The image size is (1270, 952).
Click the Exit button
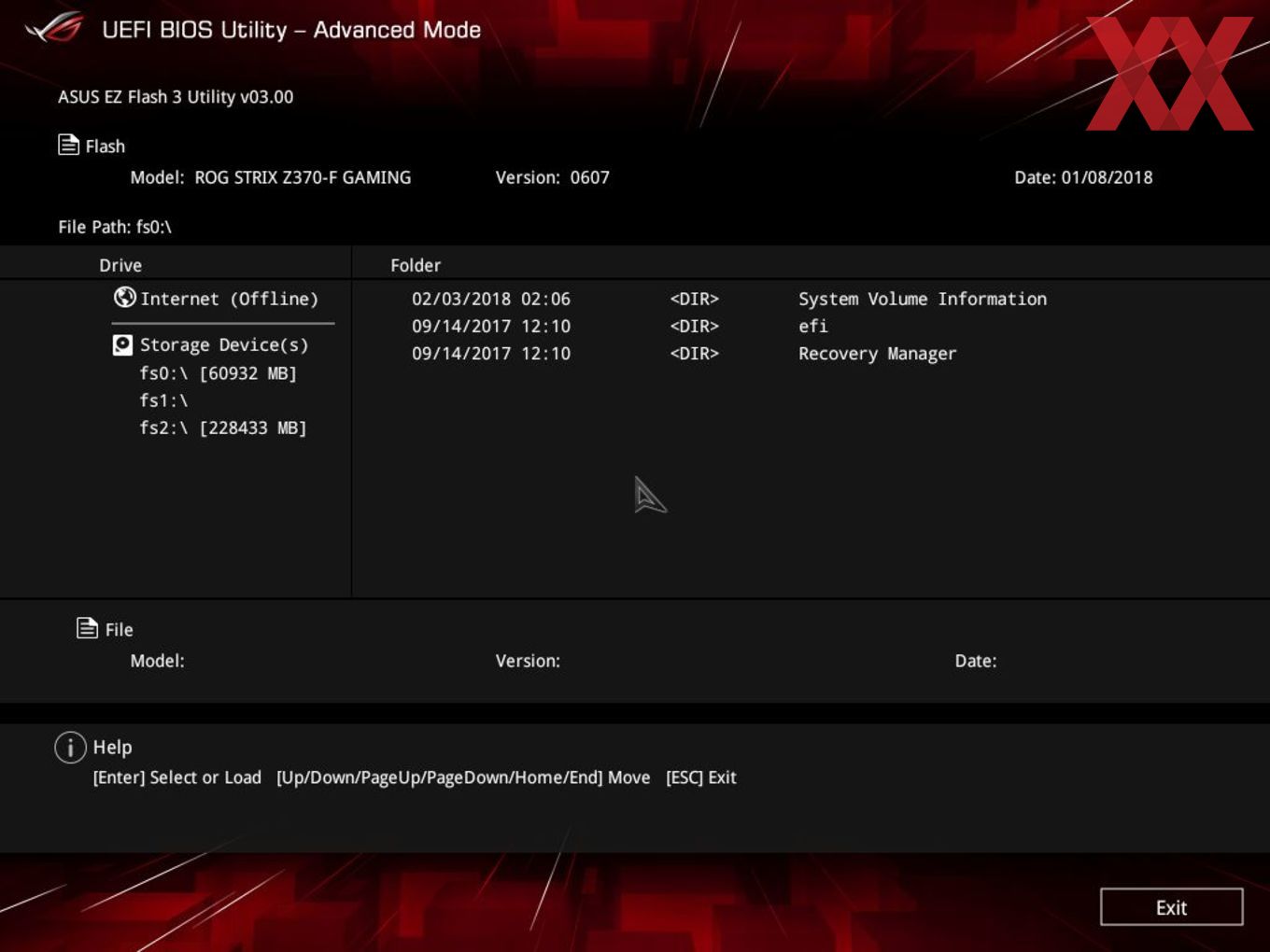(1171, 907)
